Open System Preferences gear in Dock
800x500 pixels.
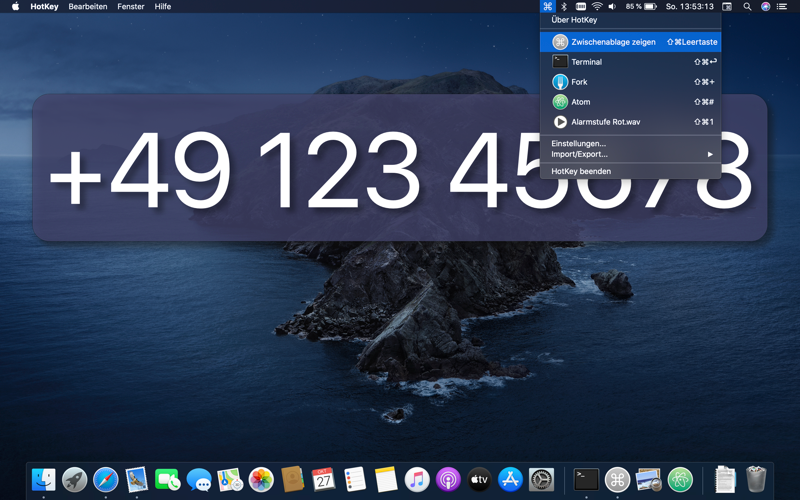[x=541, y=480]
